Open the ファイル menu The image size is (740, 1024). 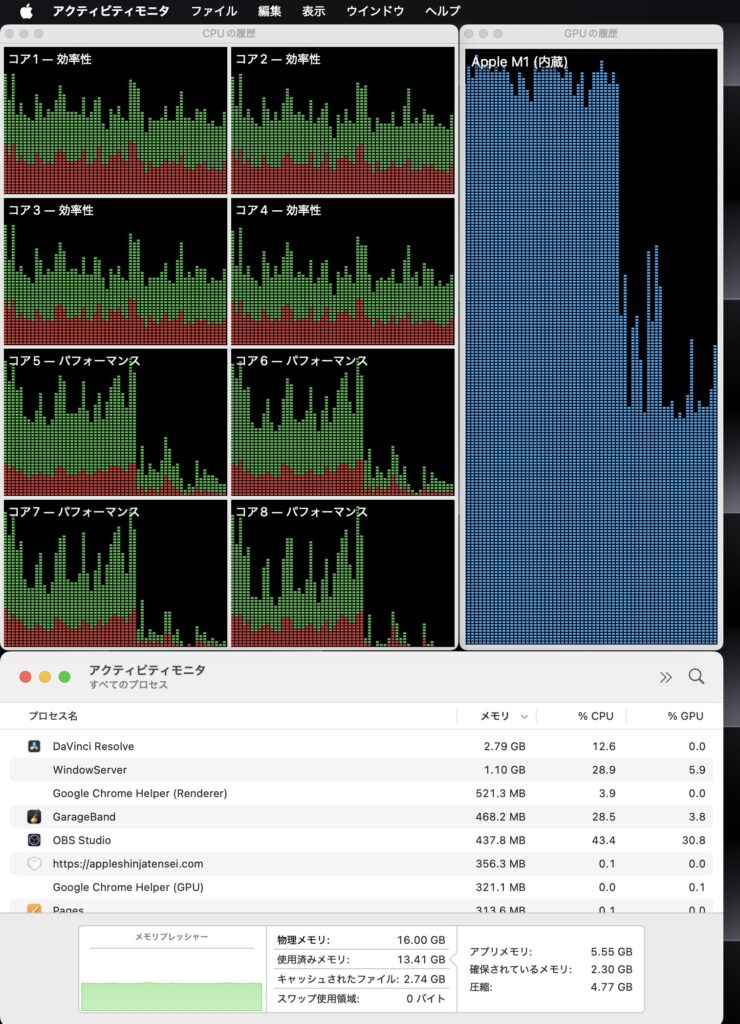click(x=214, y=10)
